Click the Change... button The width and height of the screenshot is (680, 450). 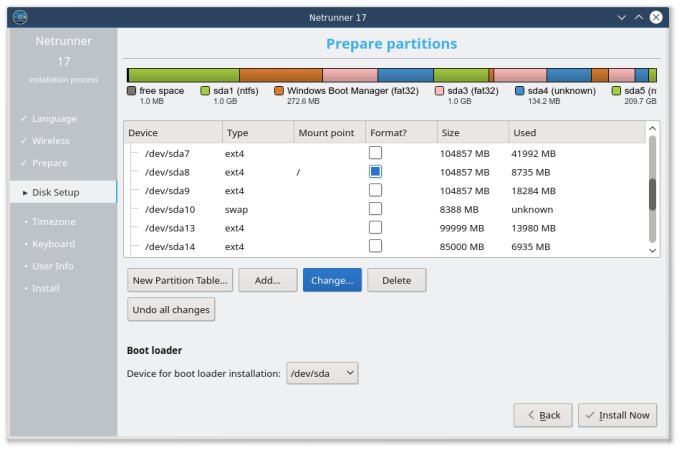[332, 280]
